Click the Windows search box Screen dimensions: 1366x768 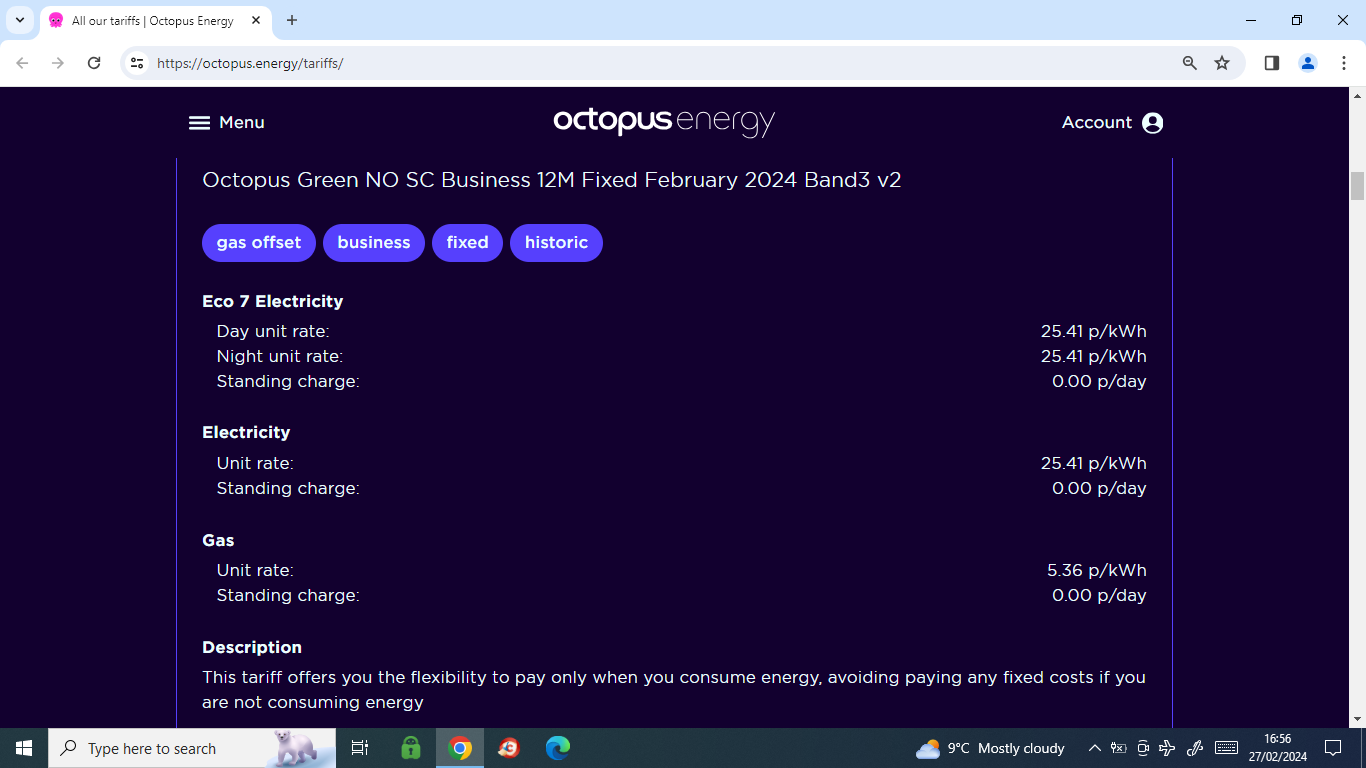[x=192, y=748]
